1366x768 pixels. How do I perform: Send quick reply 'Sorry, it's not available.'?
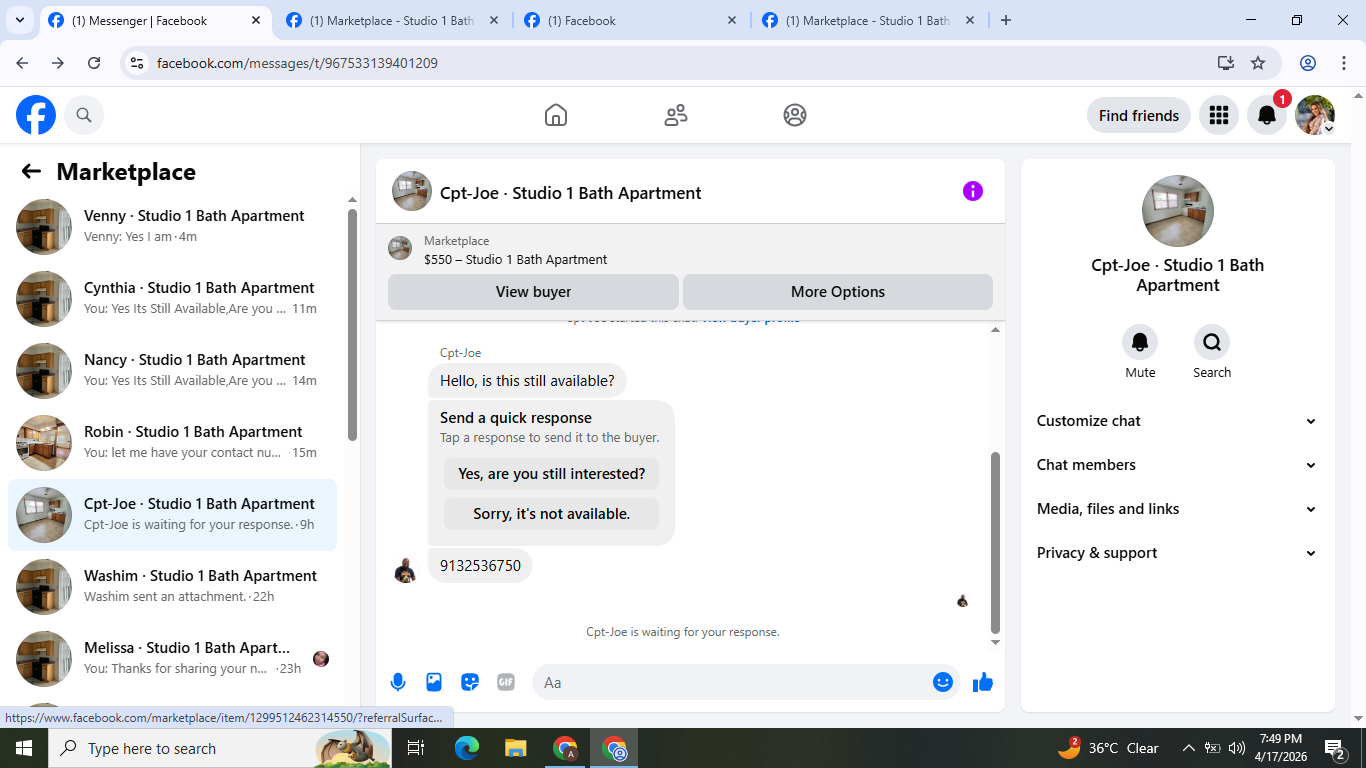coord(552,514)
